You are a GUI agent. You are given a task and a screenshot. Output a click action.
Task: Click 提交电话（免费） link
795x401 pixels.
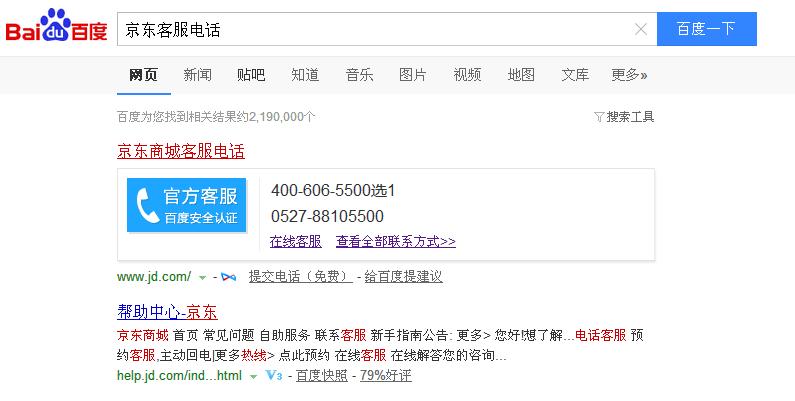[x=300, y=277]
